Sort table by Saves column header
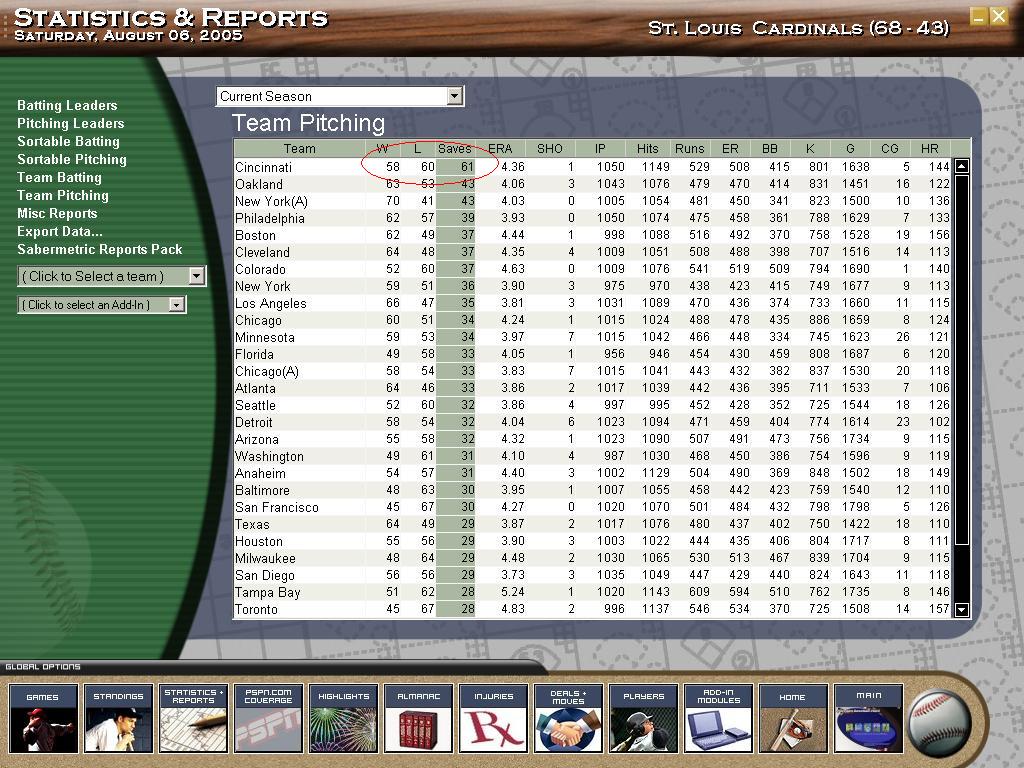1024x768 pixels. tap(455, 148)
